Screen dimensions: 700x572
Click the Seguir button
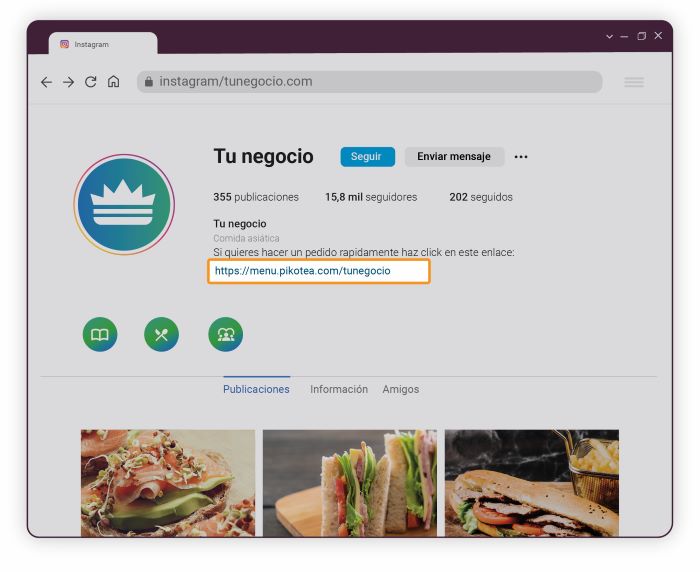coord(367,157)
